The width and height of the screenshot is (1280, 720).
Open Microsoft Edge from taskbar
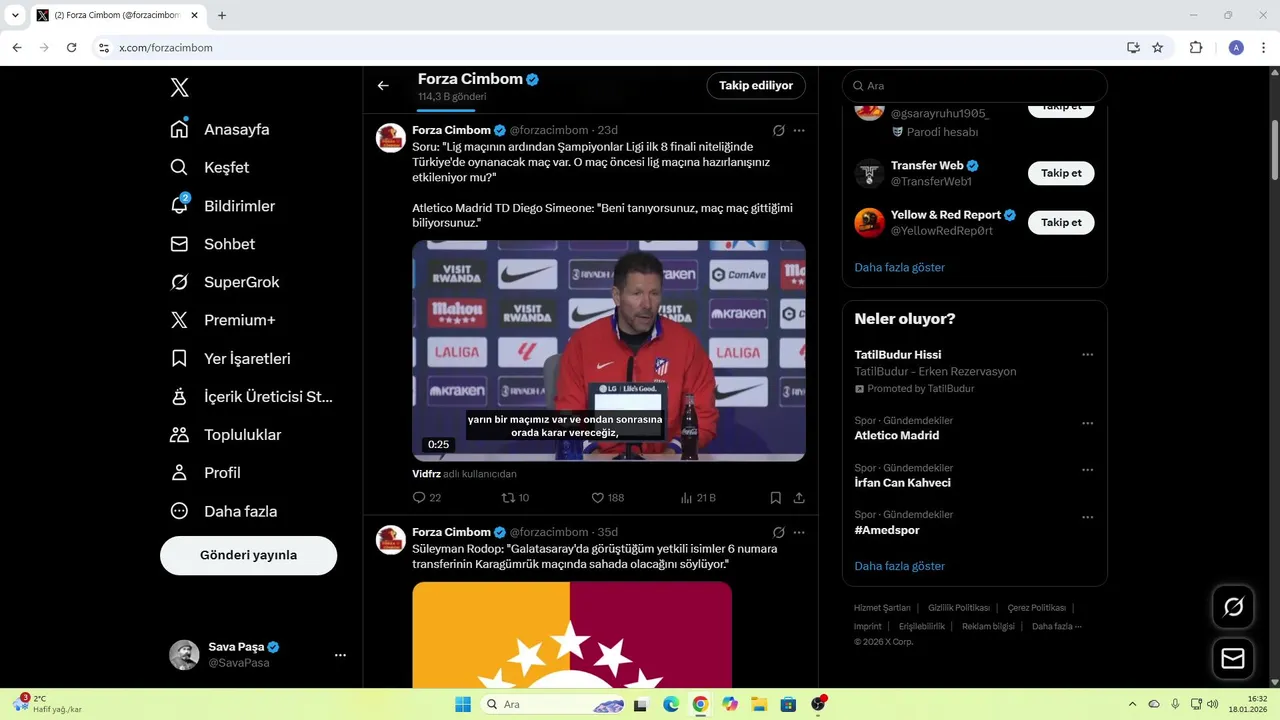click(x=671, y=704)
